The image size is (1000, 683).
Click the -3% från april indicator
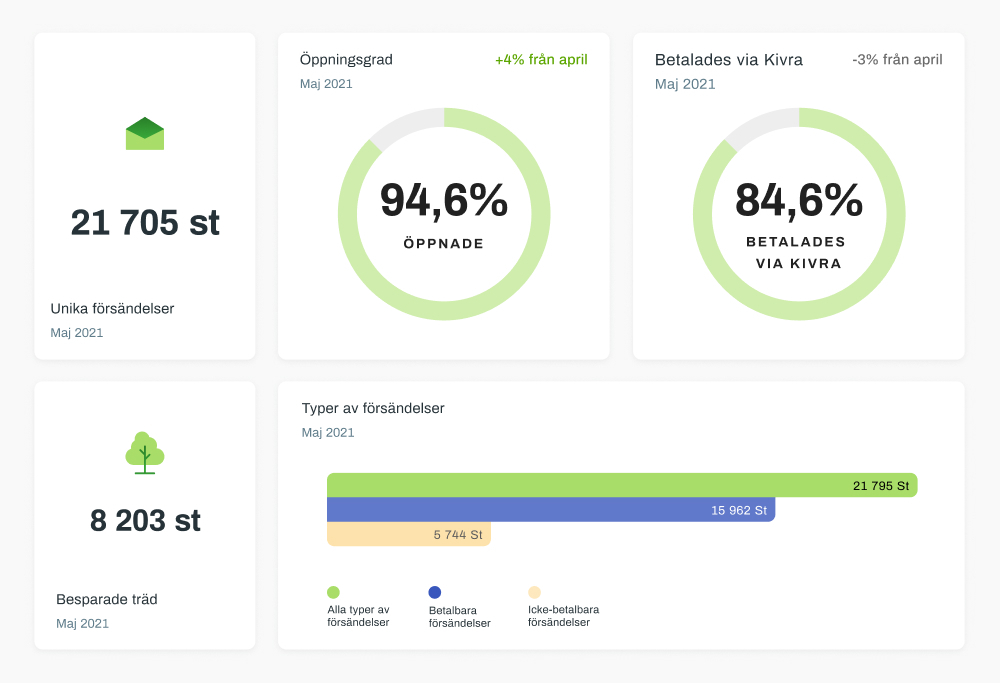896,60
